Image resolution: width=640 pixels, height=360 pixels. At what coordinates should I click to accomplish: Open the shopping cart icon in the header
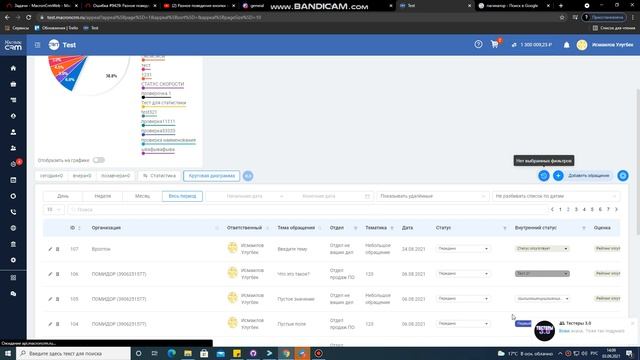pyautogui.click(x=495, y=44)
